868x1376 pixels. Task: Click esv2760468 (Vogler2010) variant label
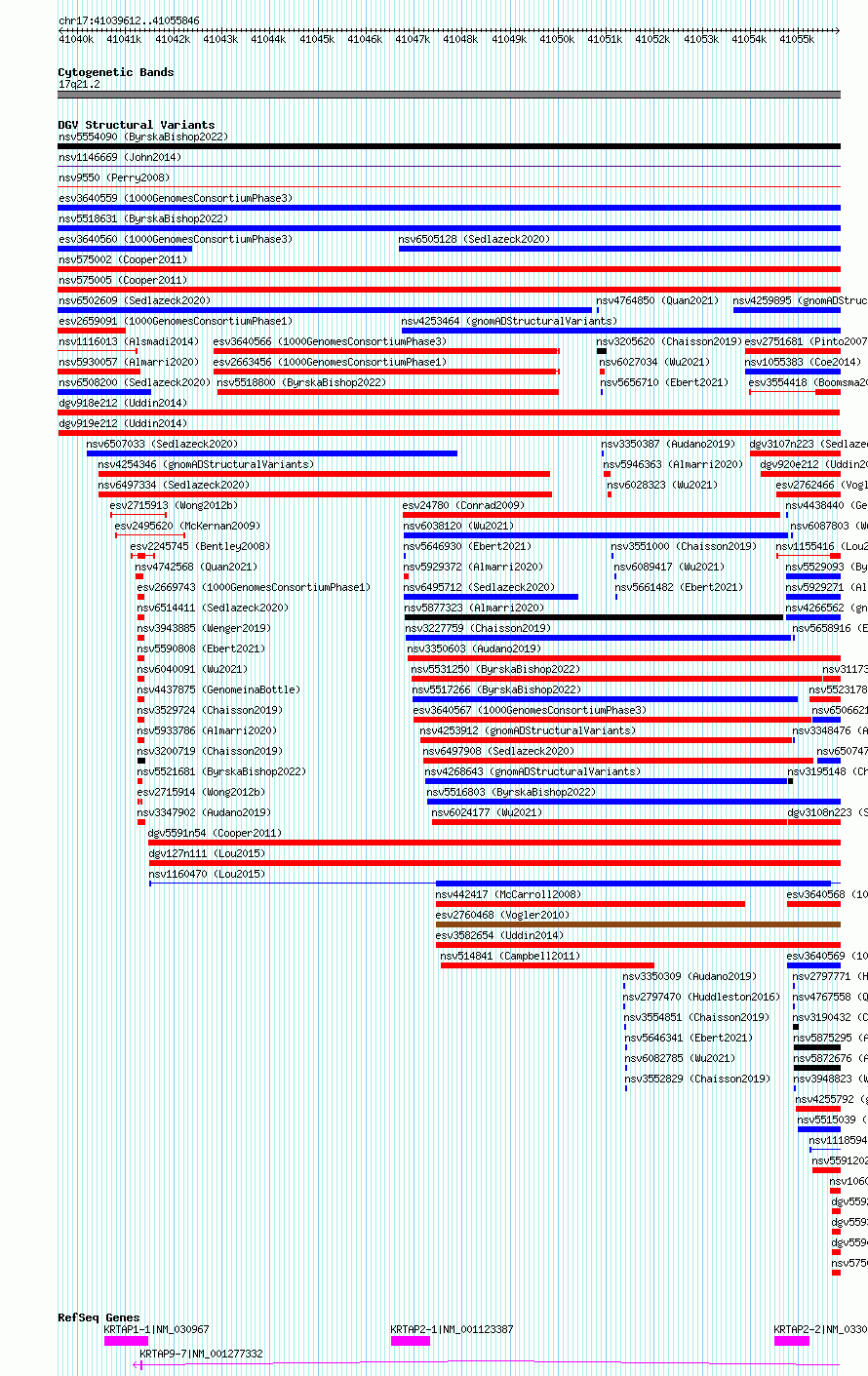503,915
